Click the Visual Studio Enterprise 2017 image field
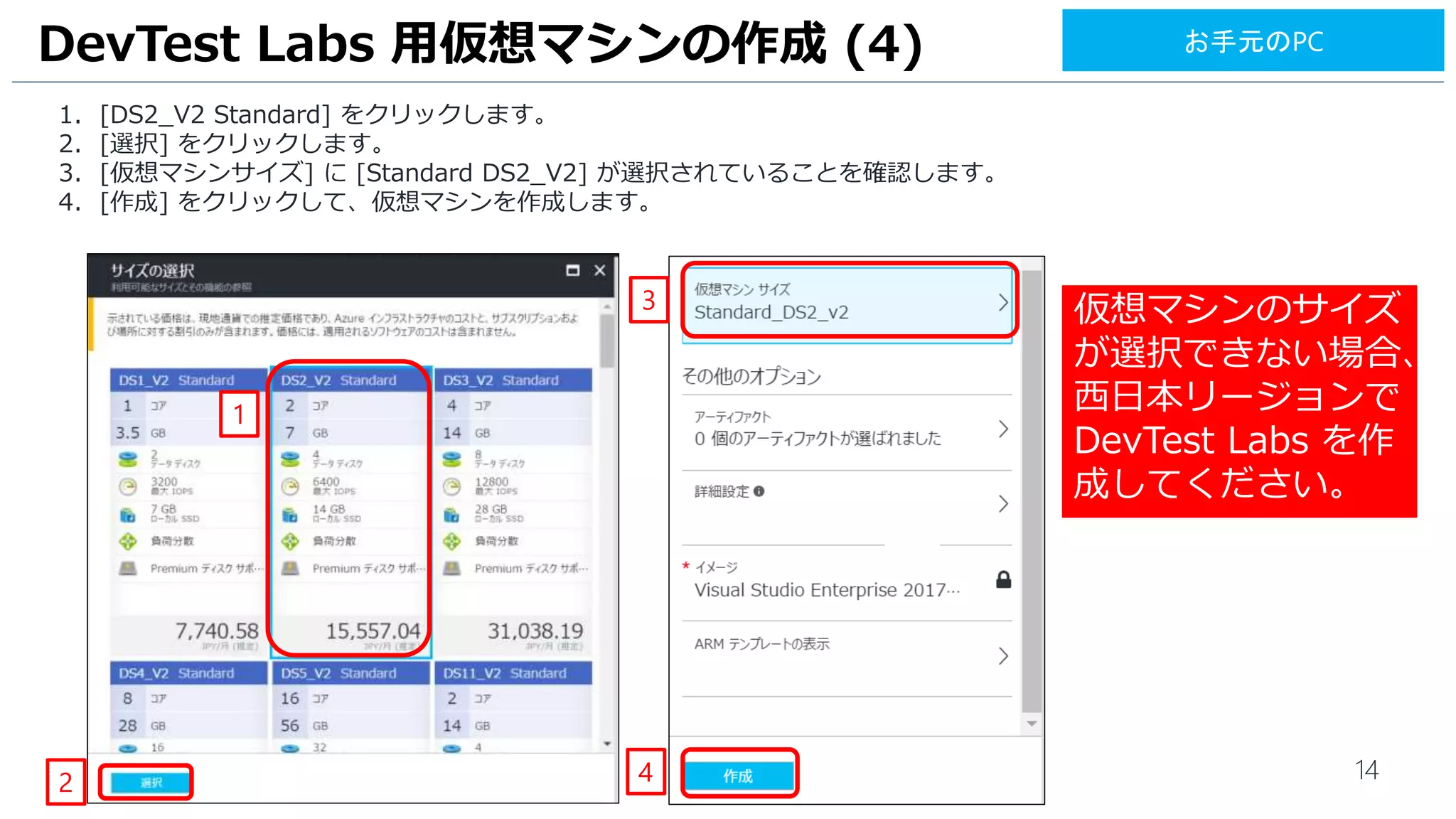The image size is (1456, 819). click(x=847, y=579)
